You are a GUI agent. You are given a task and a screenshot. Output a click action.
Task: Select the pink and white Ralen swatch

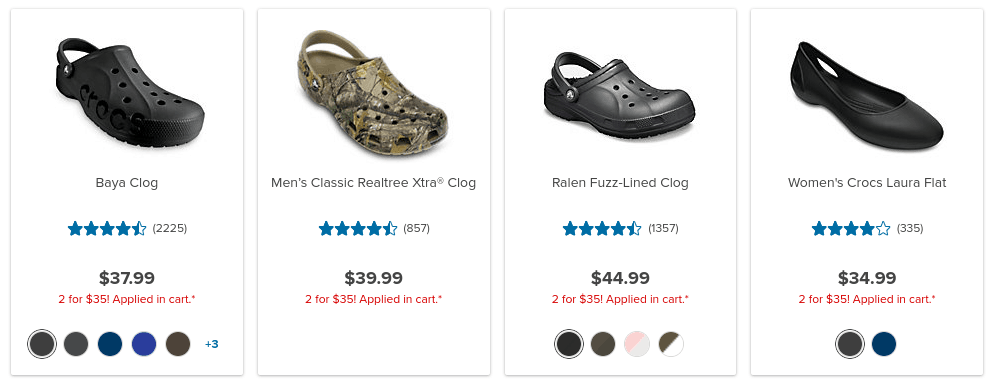[637, 344]
